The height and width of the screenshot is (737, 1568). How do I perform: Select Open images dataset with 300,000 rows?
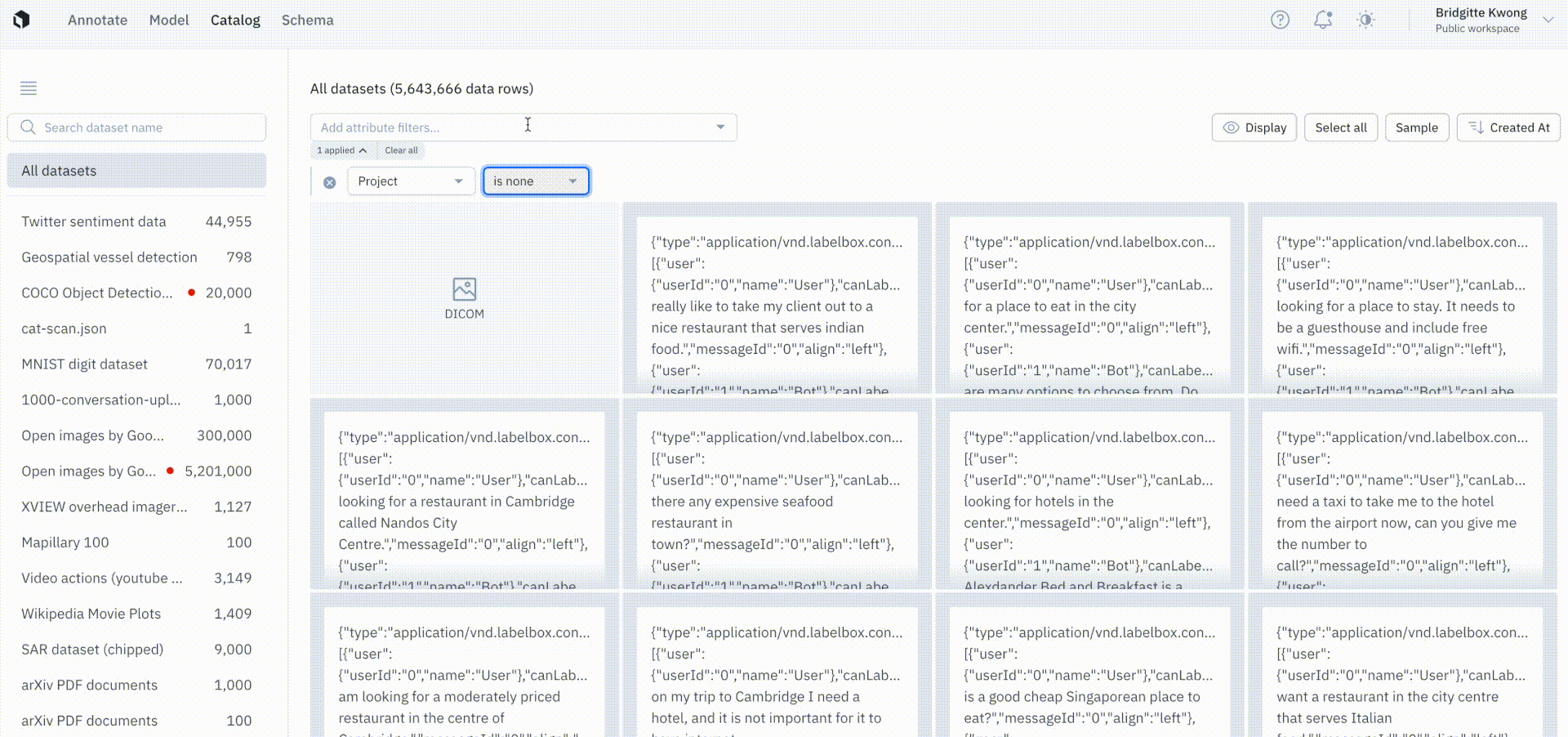[x=136, y=435]
